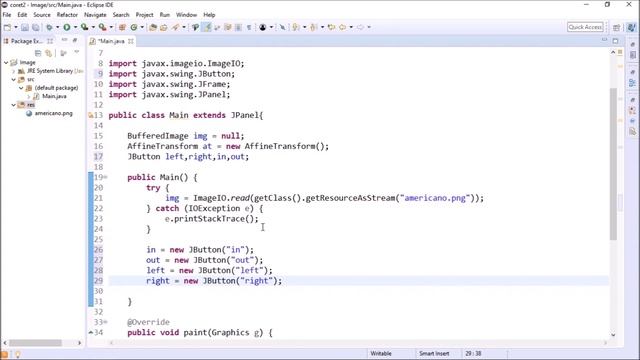640x360 pixels.
Task: Collapse the src folder node
Action: pos(13,80)
